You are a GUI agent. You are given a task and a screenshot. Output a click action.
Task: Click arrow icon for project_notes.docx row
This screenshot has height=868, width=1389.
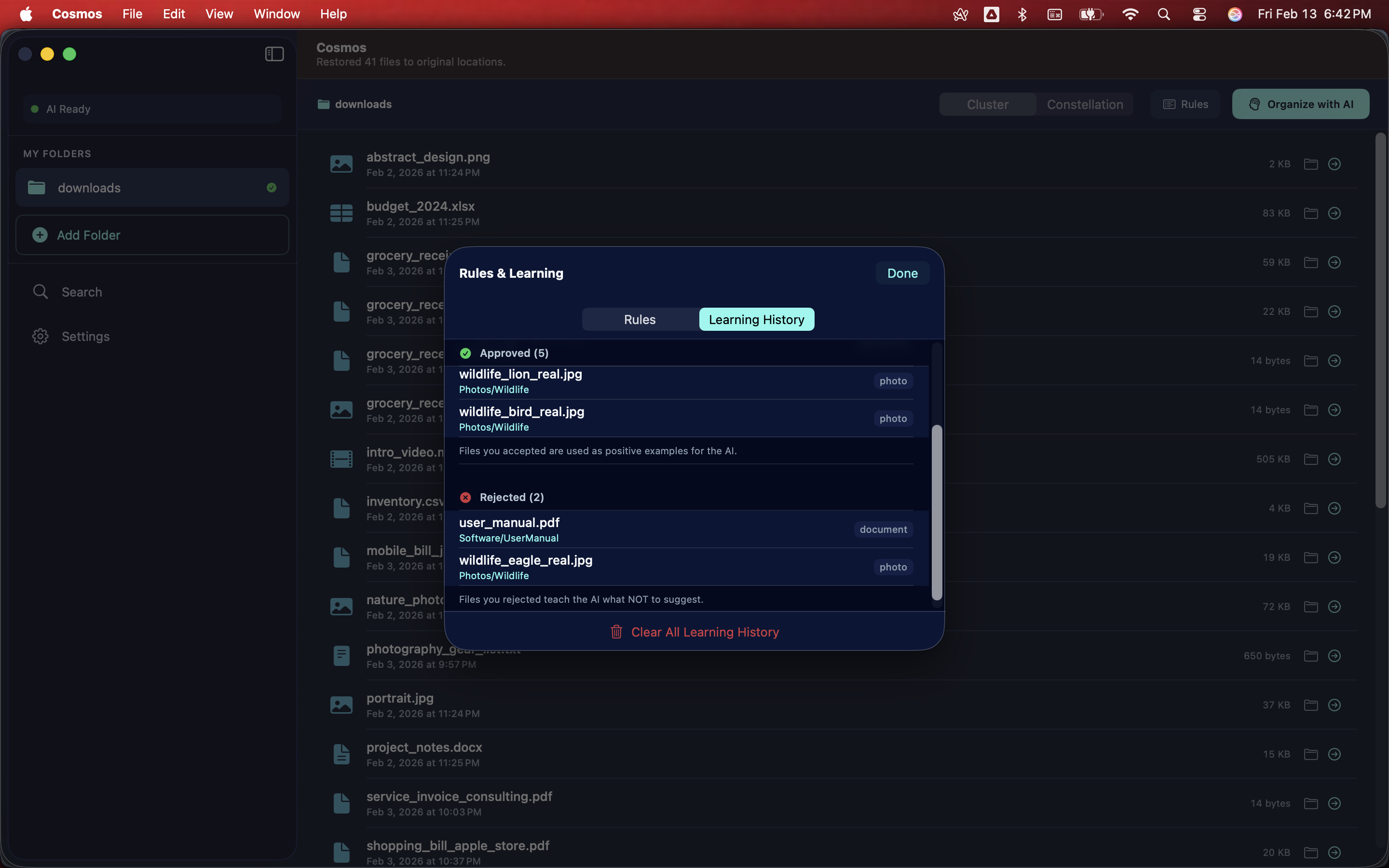pyautogui.click(x=1335, y=754)
